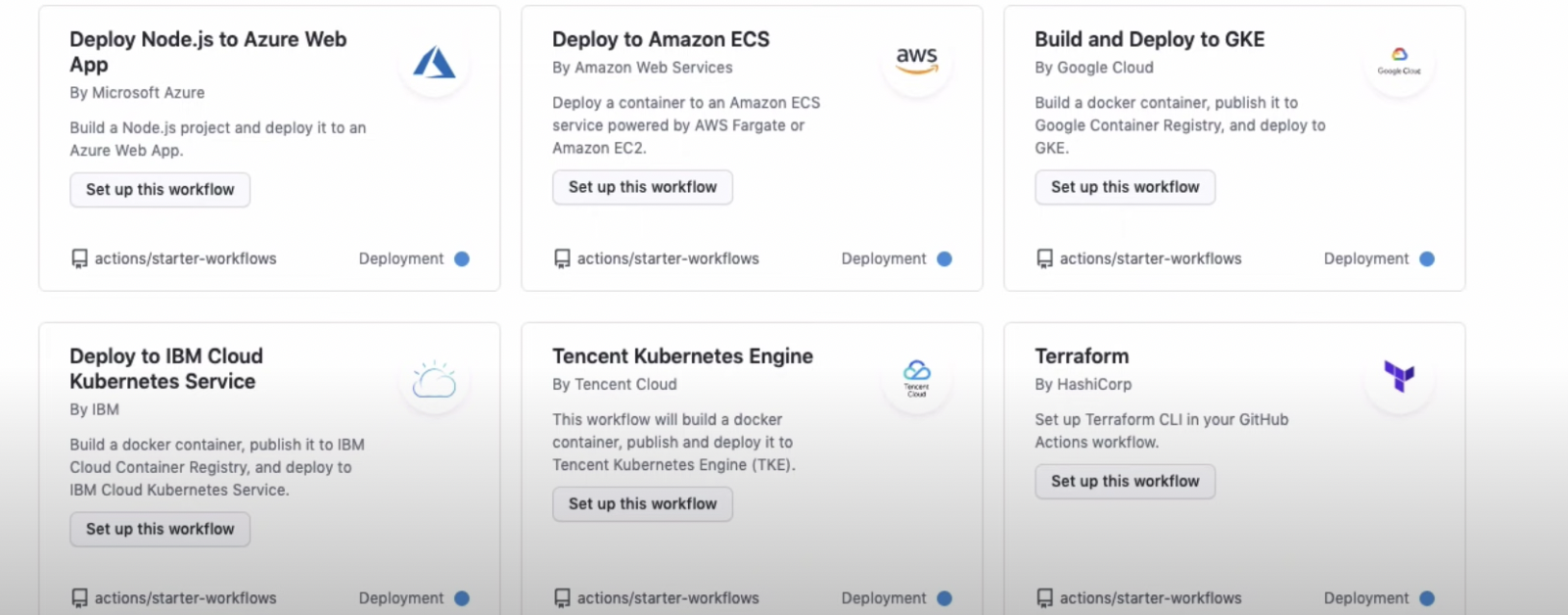Click the Deployment label in Terraform card
Screen dimensions: 1568x615
[x=1366, y=598]
